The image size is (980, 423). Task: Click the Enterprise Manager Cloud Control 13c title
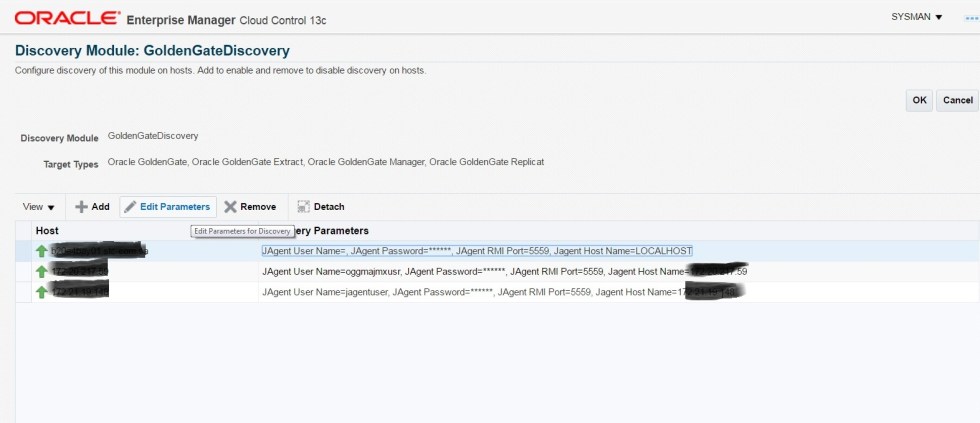(x=226, y=20)
